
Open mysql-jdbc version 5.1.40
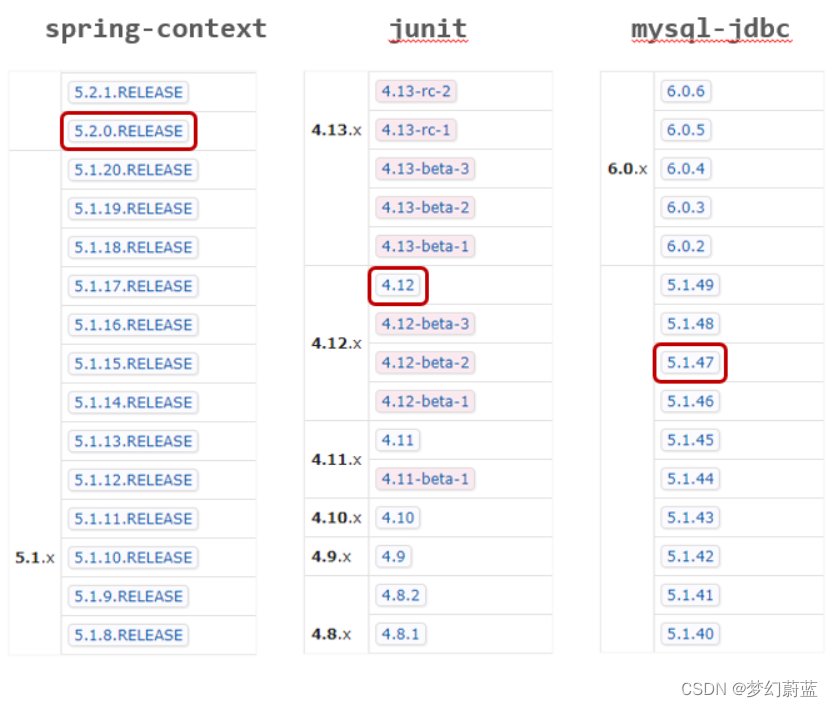(690, 634)
